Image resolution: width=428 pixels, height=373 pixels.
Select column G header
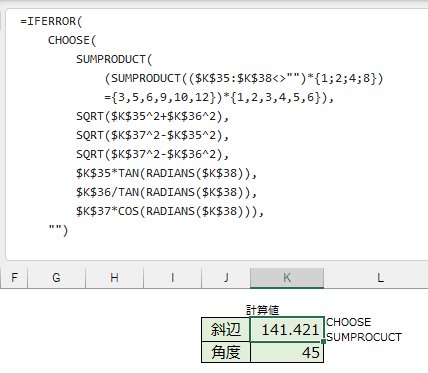[56, 277]
